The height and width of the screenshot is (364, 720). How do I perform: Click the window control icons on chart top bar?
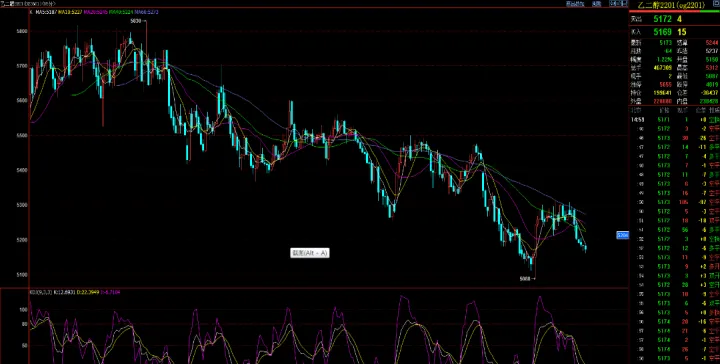coord(618,4)
